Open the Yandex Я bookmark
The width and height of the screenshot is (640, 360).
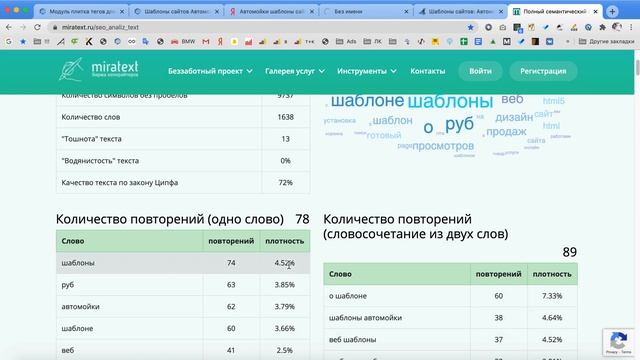[220, 42]
